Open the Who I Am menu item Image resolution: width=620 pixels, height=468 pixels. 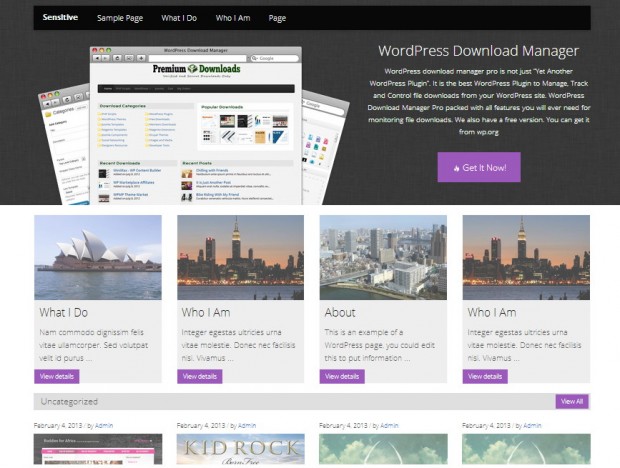pyautogui.click(x=233, y=18)
